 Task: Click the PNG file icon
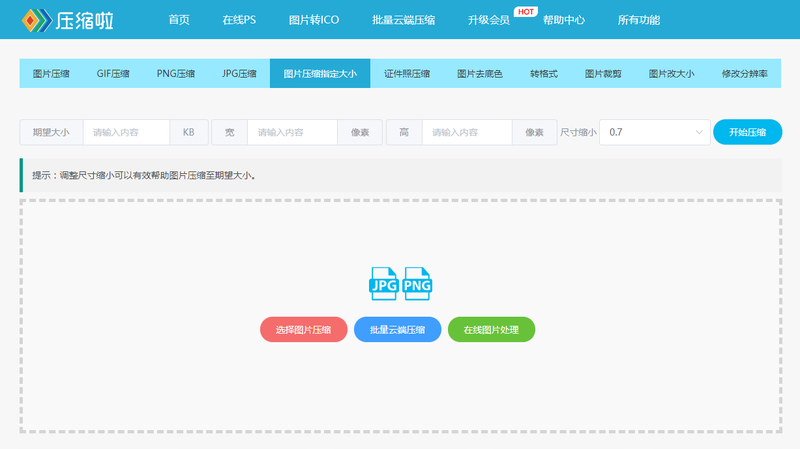pyautogui.click(x=417, y=284)
